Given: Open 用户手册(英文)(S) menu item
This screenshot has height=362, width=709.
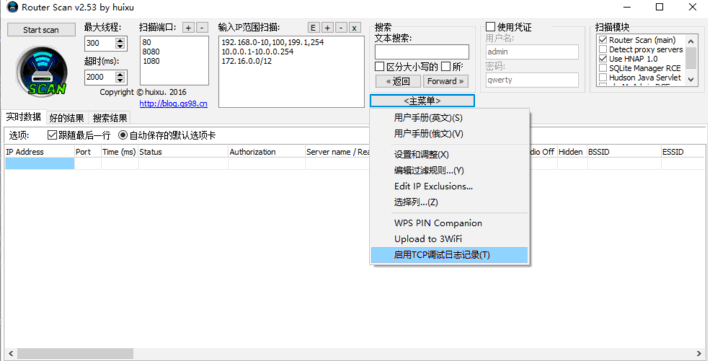Looking at the screenshot, I should [x=449, y=118].
